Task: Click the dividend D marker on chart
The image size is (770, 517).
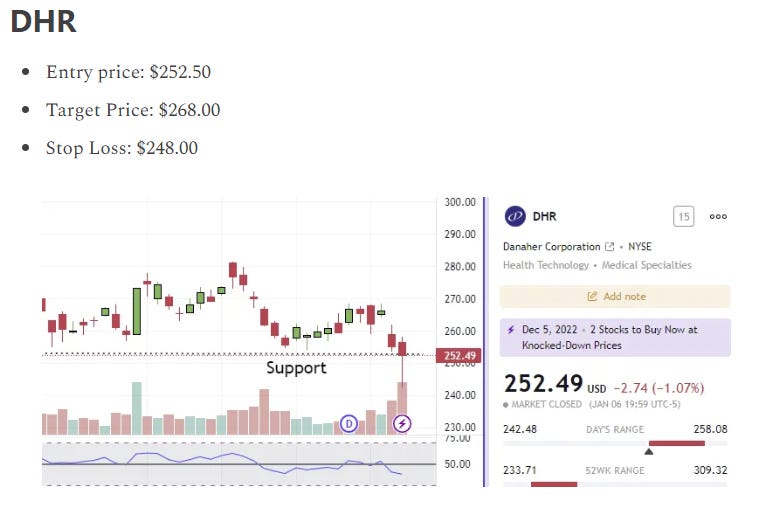Action: (349, 423)
